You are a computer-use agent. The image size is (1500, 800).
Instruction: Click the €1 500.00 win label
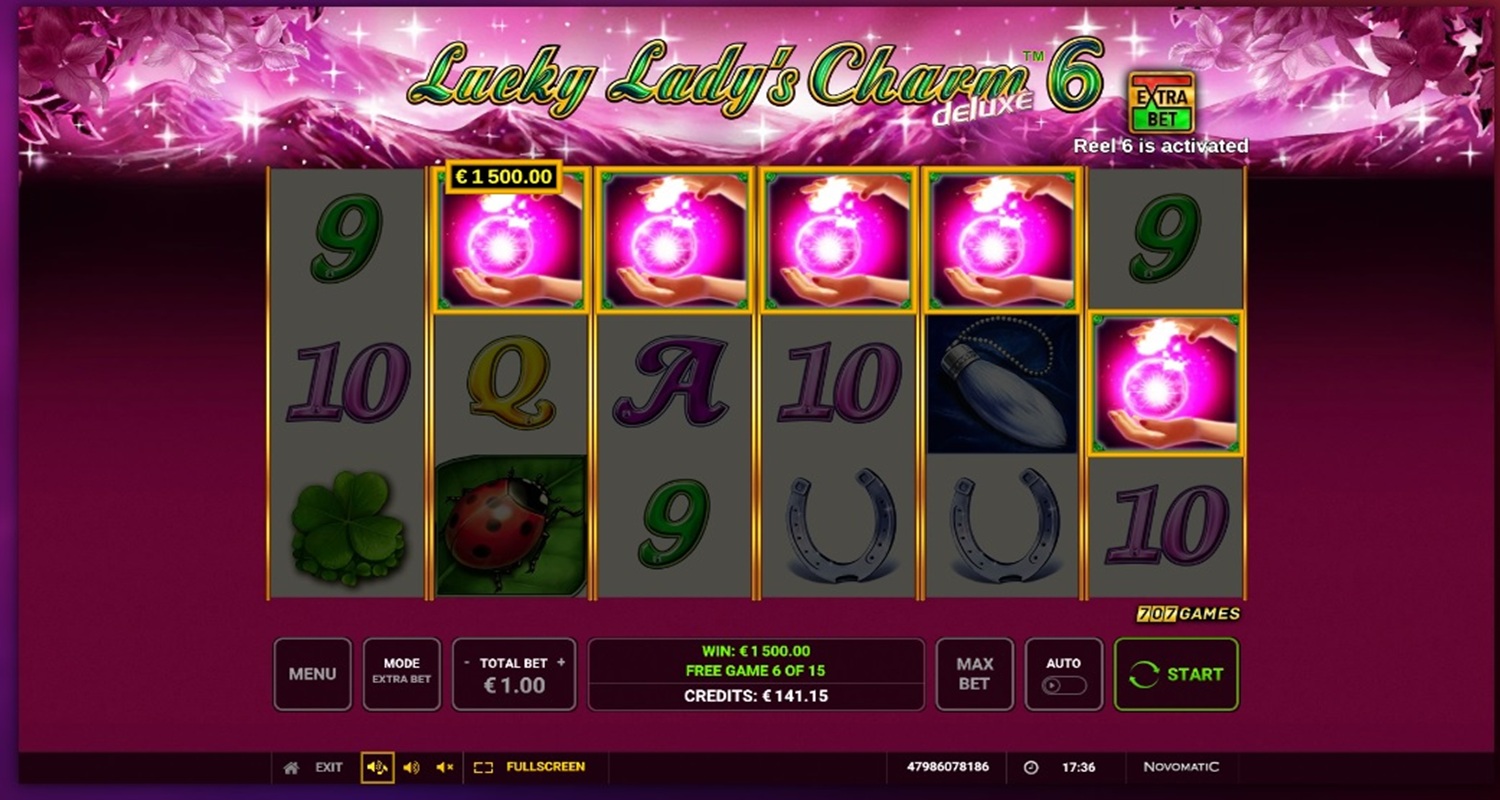click(x=504, y=177)
